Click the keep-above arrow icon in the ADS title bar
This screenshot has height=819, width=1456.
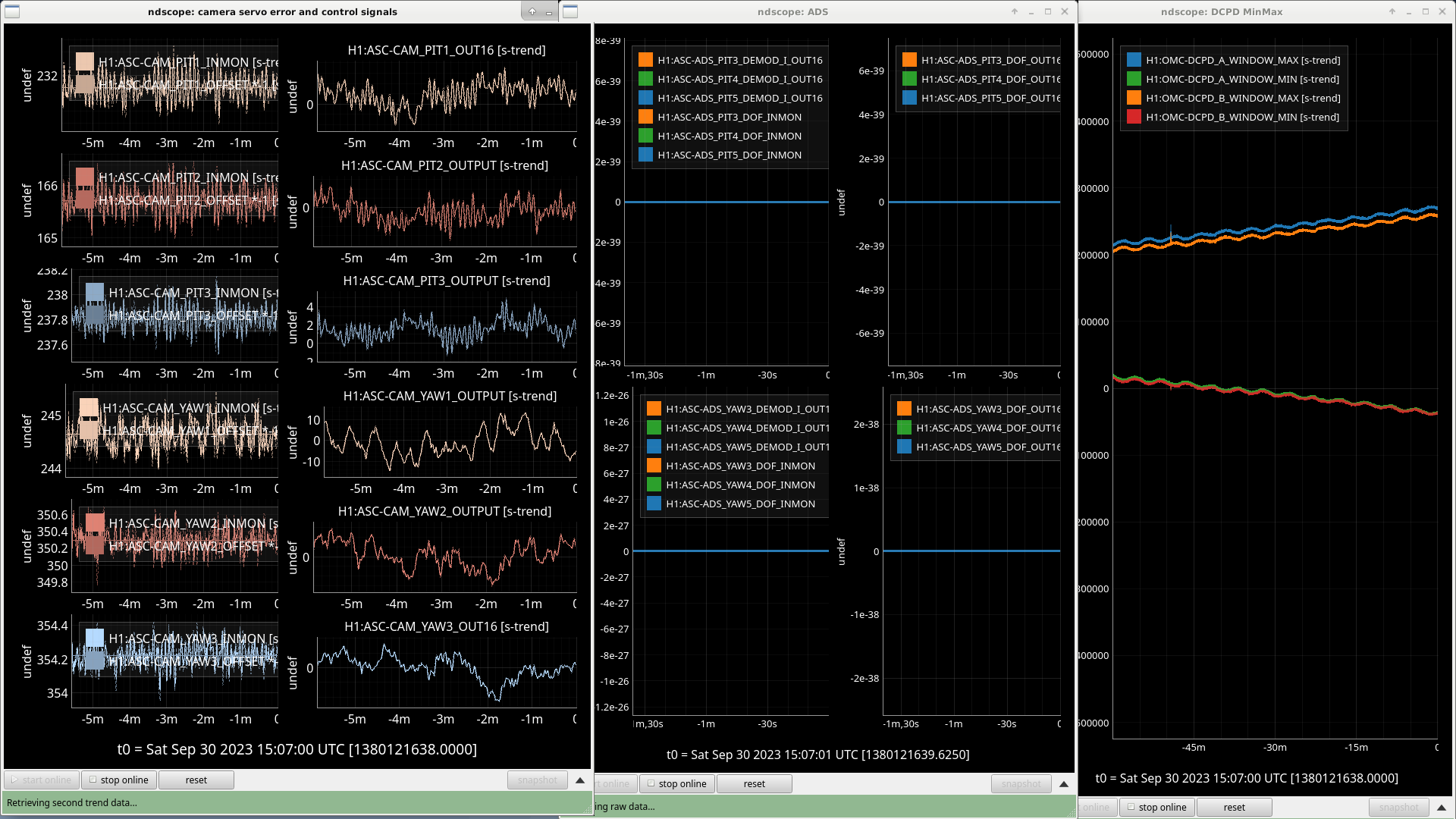(x=1015, y=11)
